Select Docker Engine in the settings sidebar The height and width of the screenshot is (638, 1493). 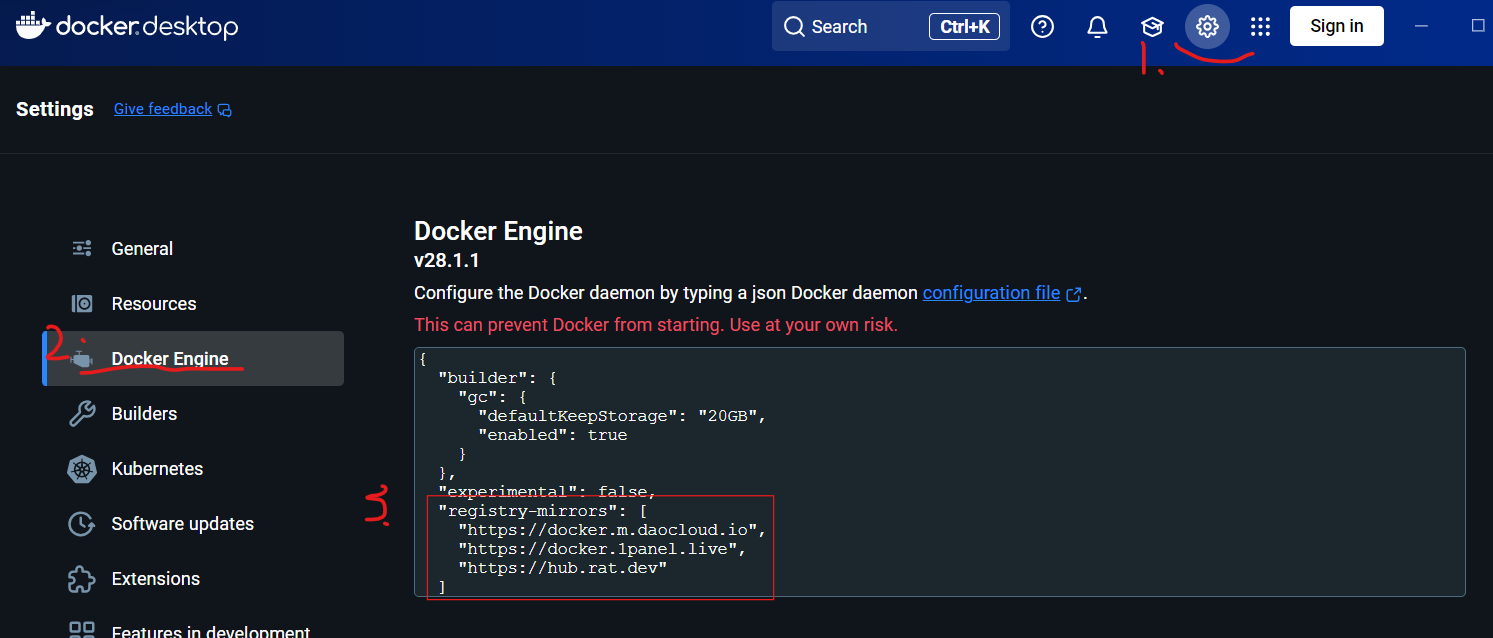point(193,359)
